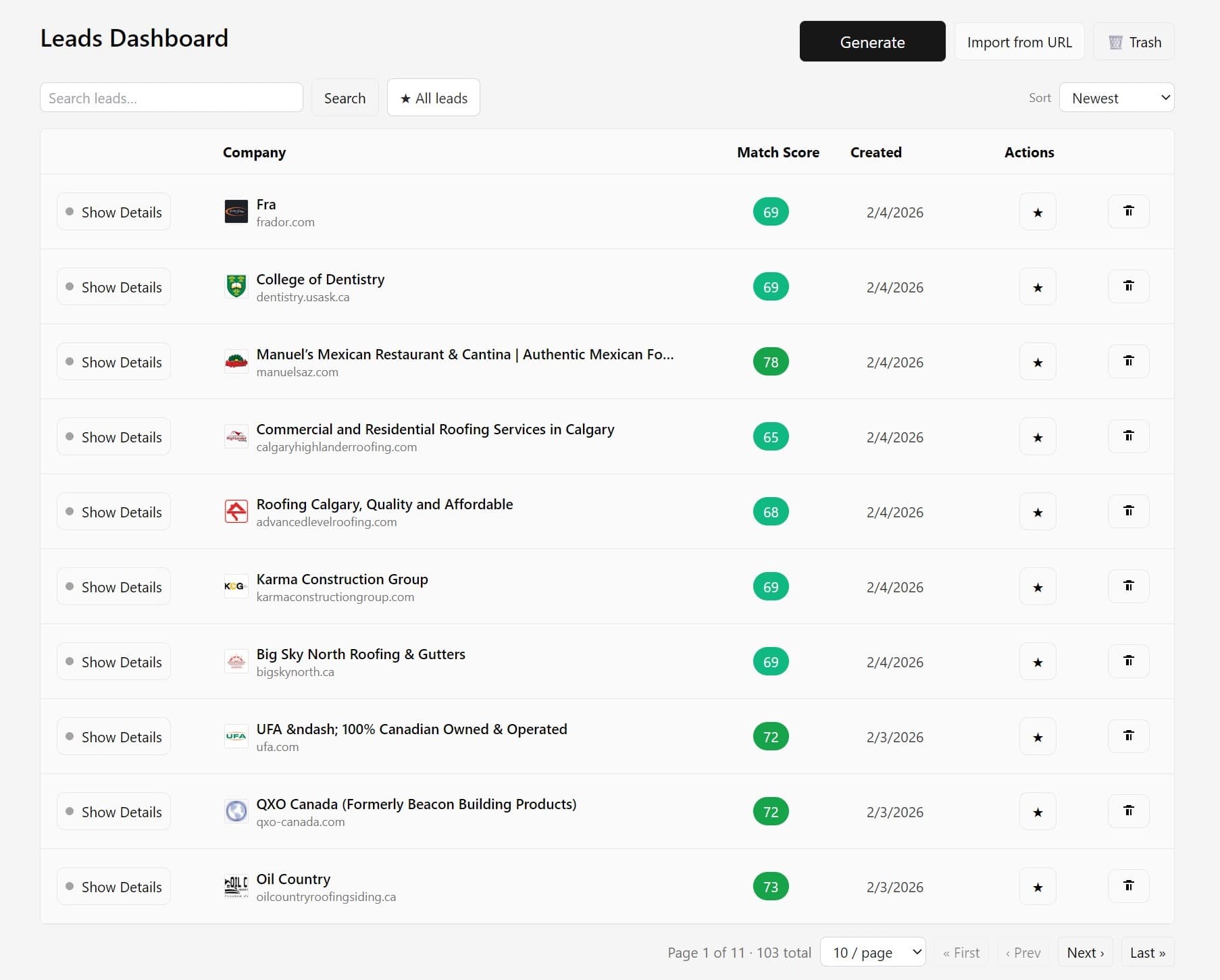Go to the Next page
This screenshot has width=1220, height=980.
pos(1085,952)
